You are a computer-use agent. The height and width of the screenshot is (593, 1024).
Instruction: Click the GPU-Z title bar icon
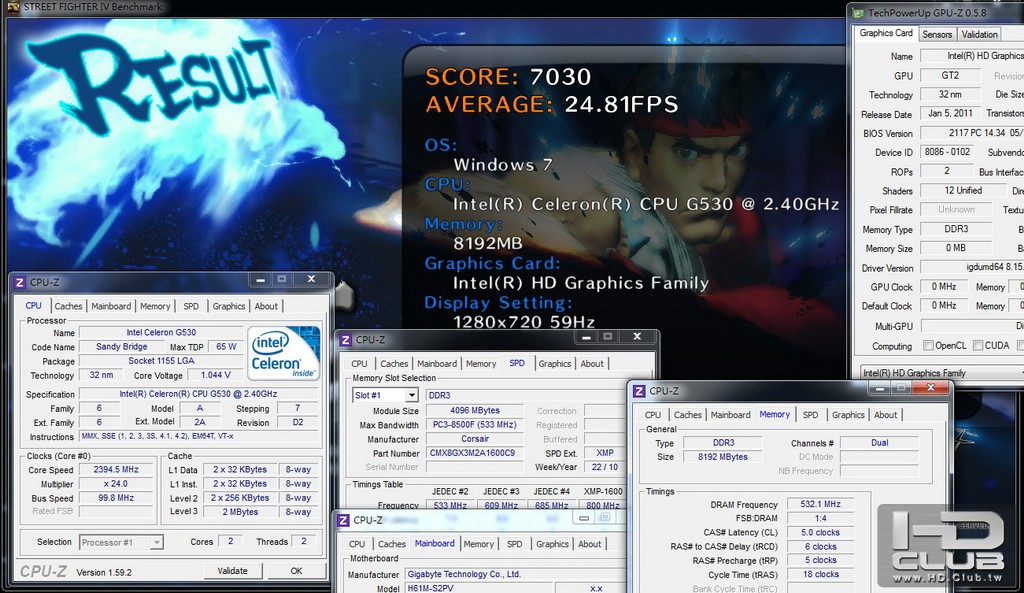857,12
